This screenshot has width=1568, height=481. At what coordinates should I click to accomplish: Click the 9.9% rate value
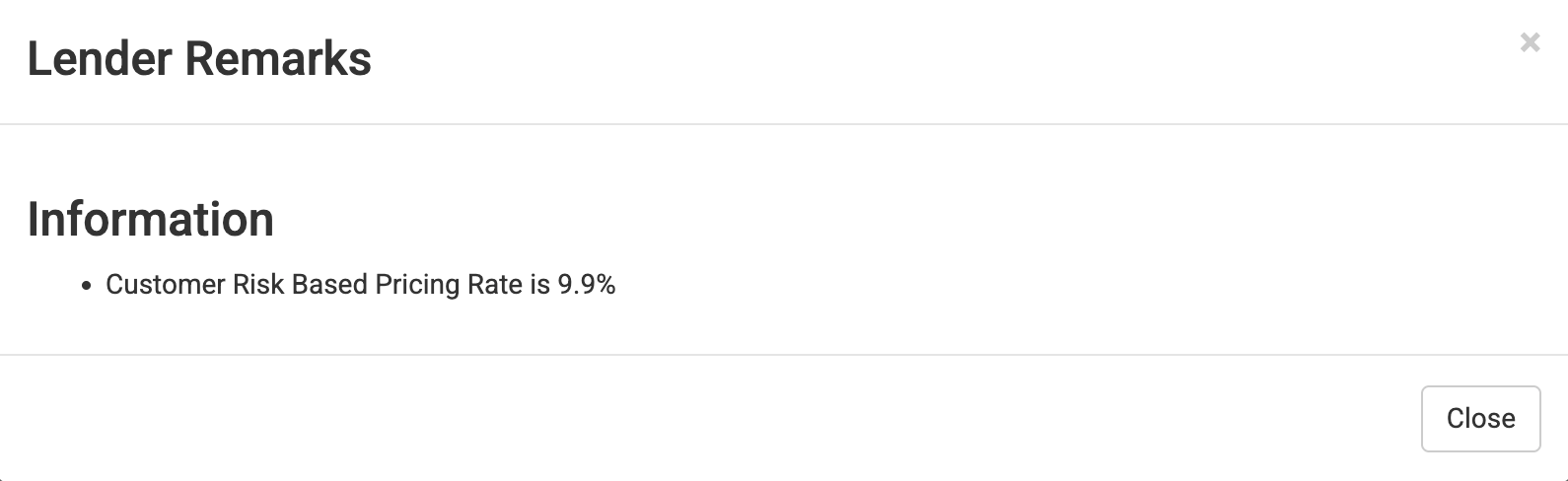pyautogui.click(x=586, y=285)
